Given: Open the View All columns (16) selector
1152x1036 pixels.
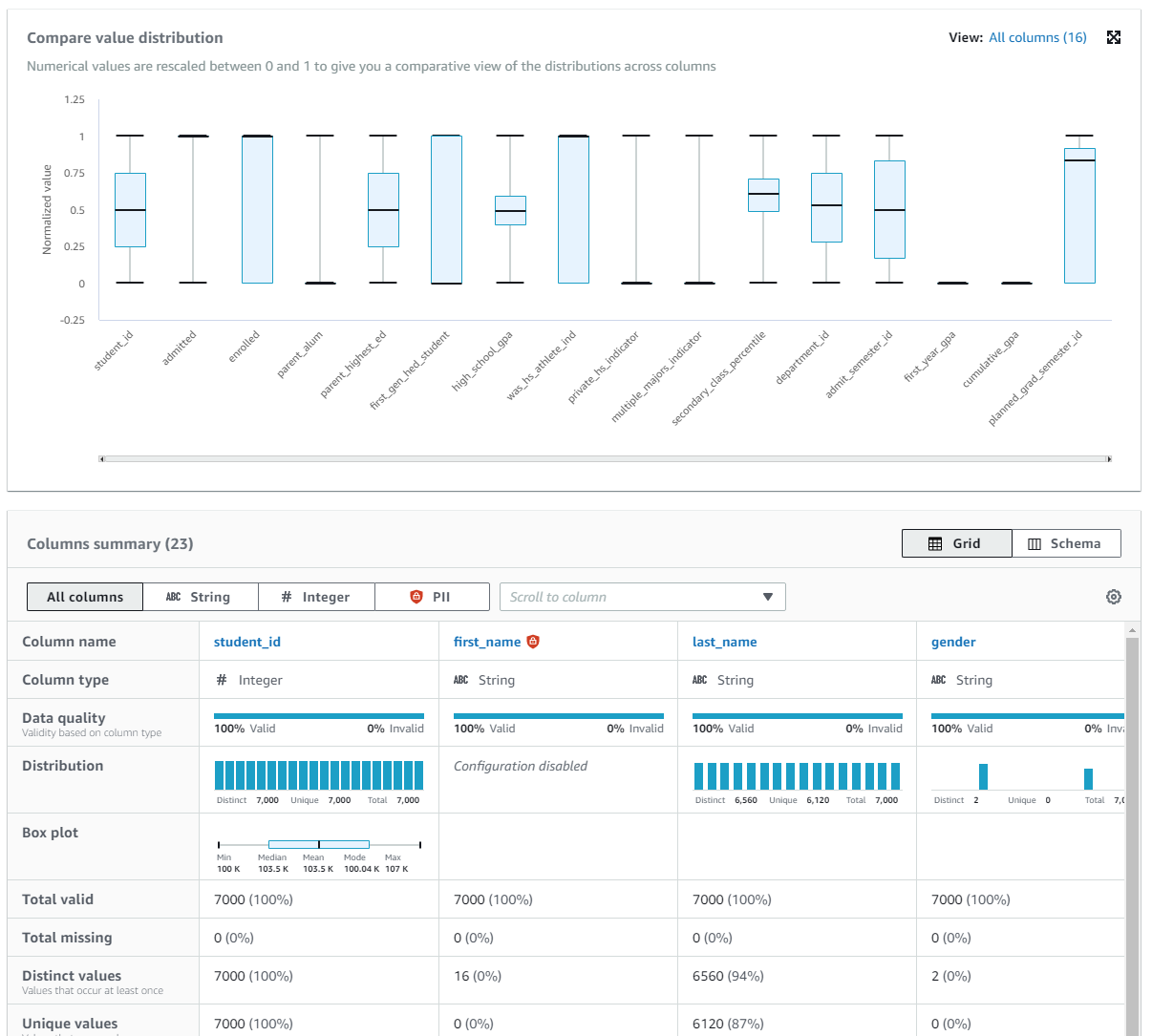Looking at the screenshot, I should click(1037, 37).
